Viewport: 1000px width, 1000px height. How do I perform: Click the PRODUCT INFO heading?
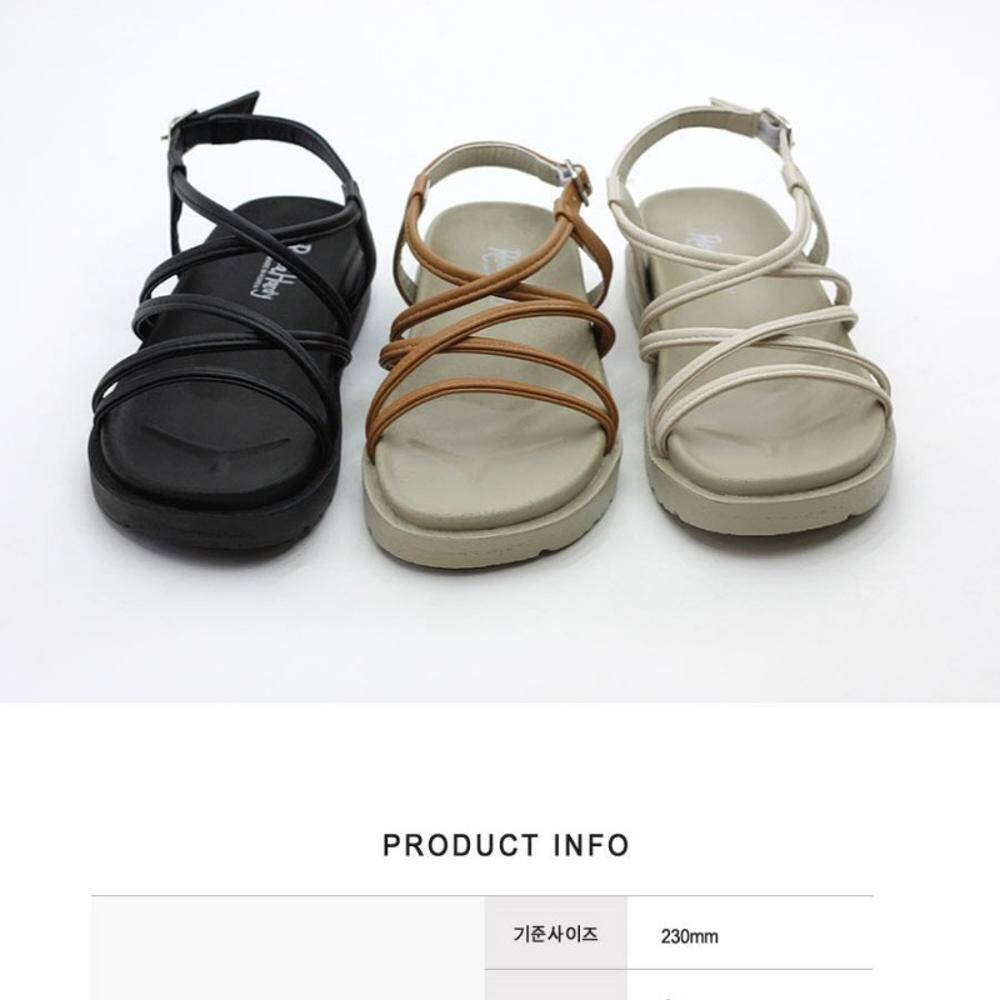[x=506, y=845]
